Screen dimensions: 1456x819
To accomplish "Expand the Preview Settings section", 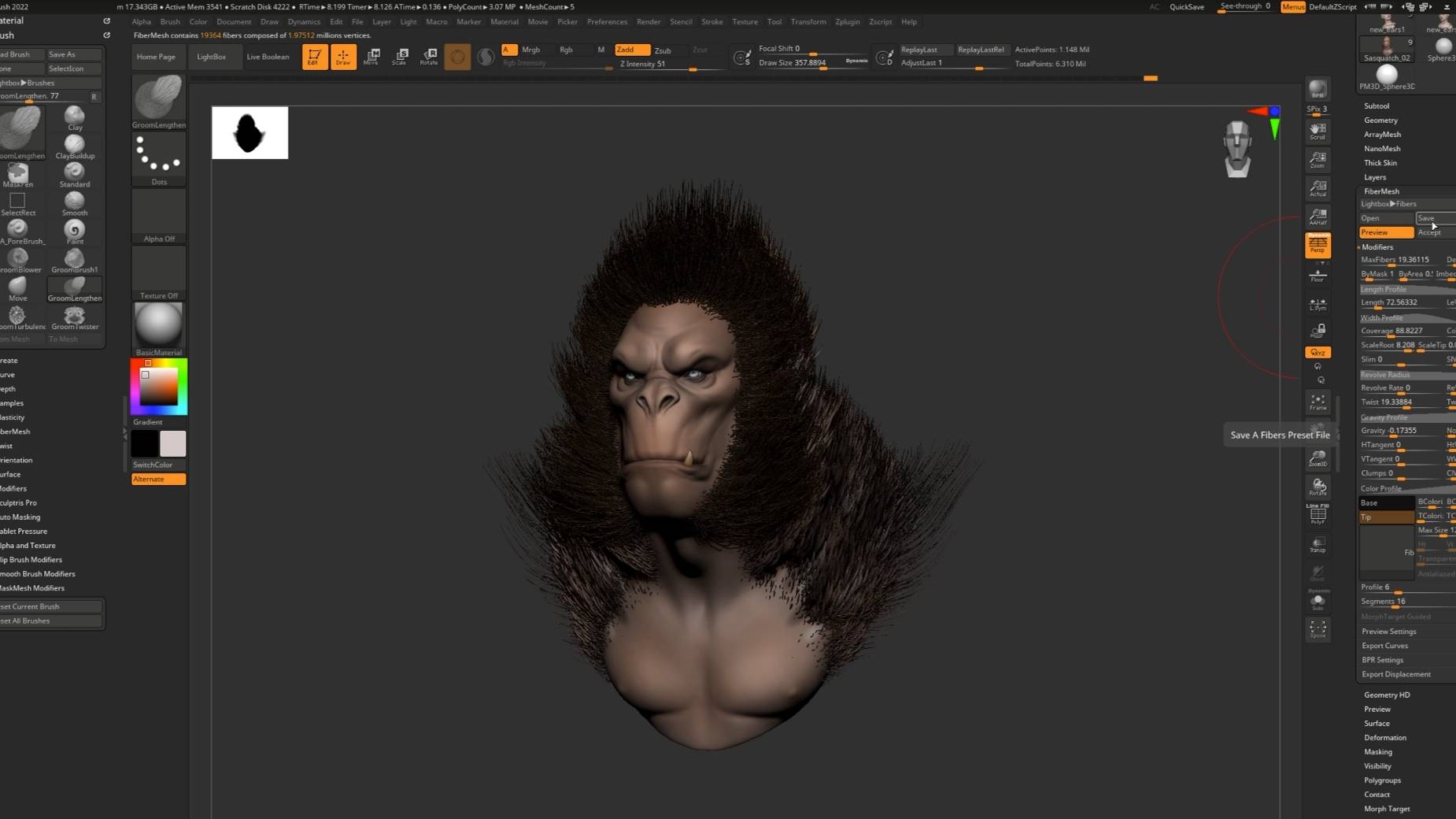I will (x=1389, y=631).
